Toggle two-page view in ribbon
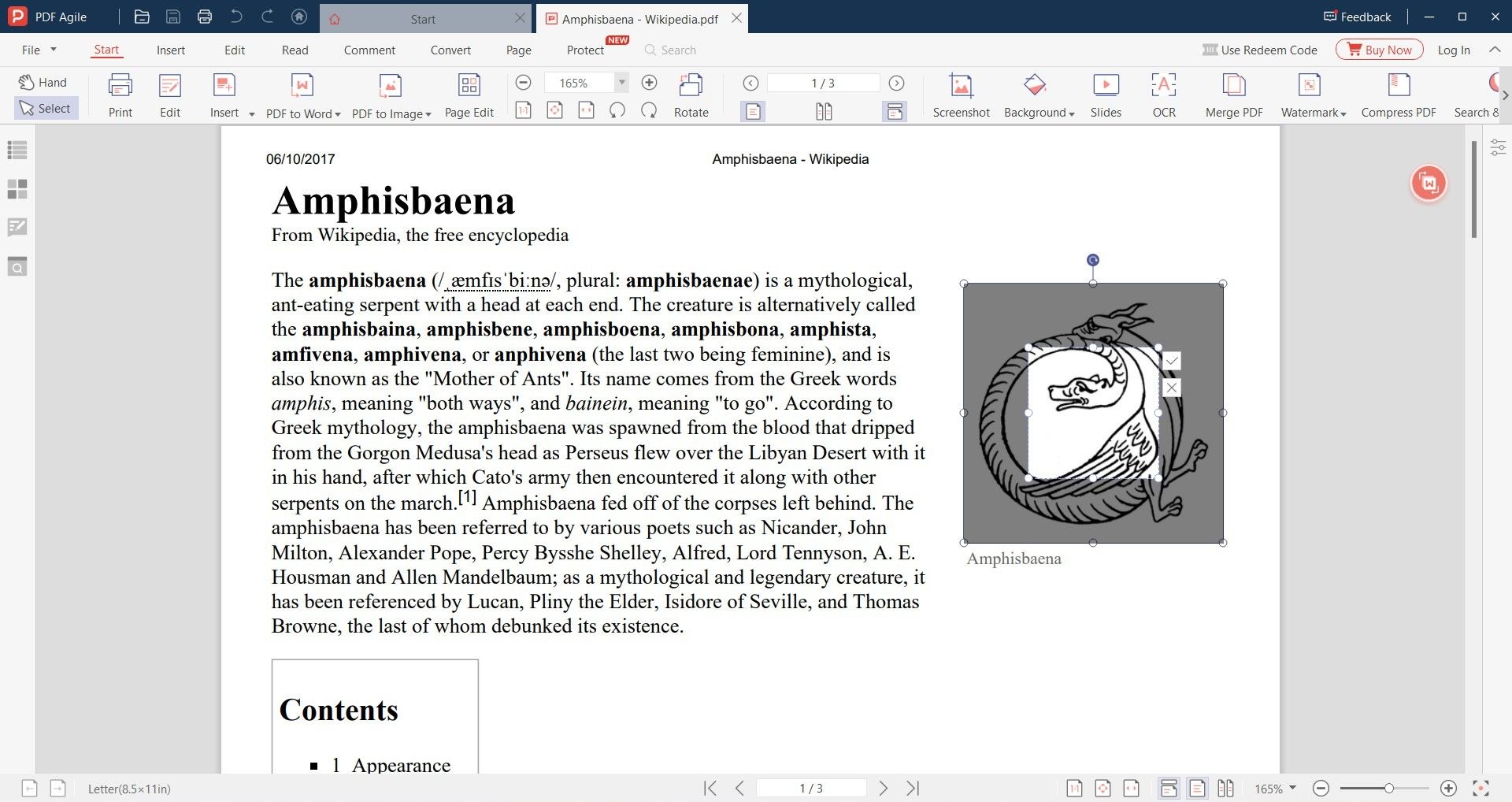 pos(824,111)
